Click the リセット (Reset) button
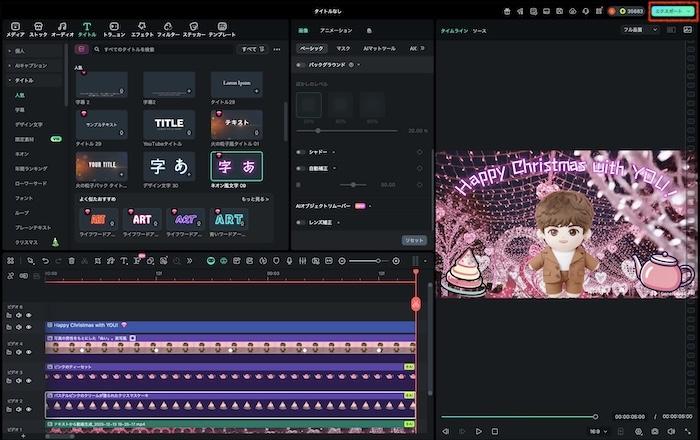The width and height of the screenshot is (700, 440). (x=414, y=240)
